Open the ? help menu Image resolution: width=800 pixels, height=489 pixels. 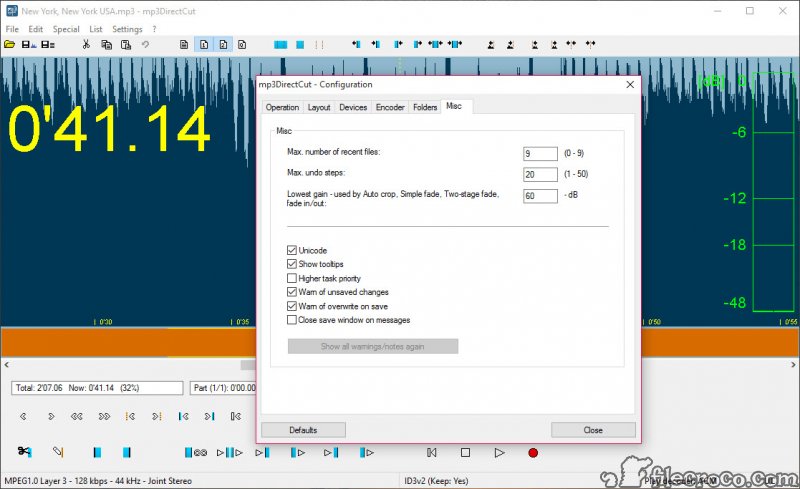tap(155, 29)
